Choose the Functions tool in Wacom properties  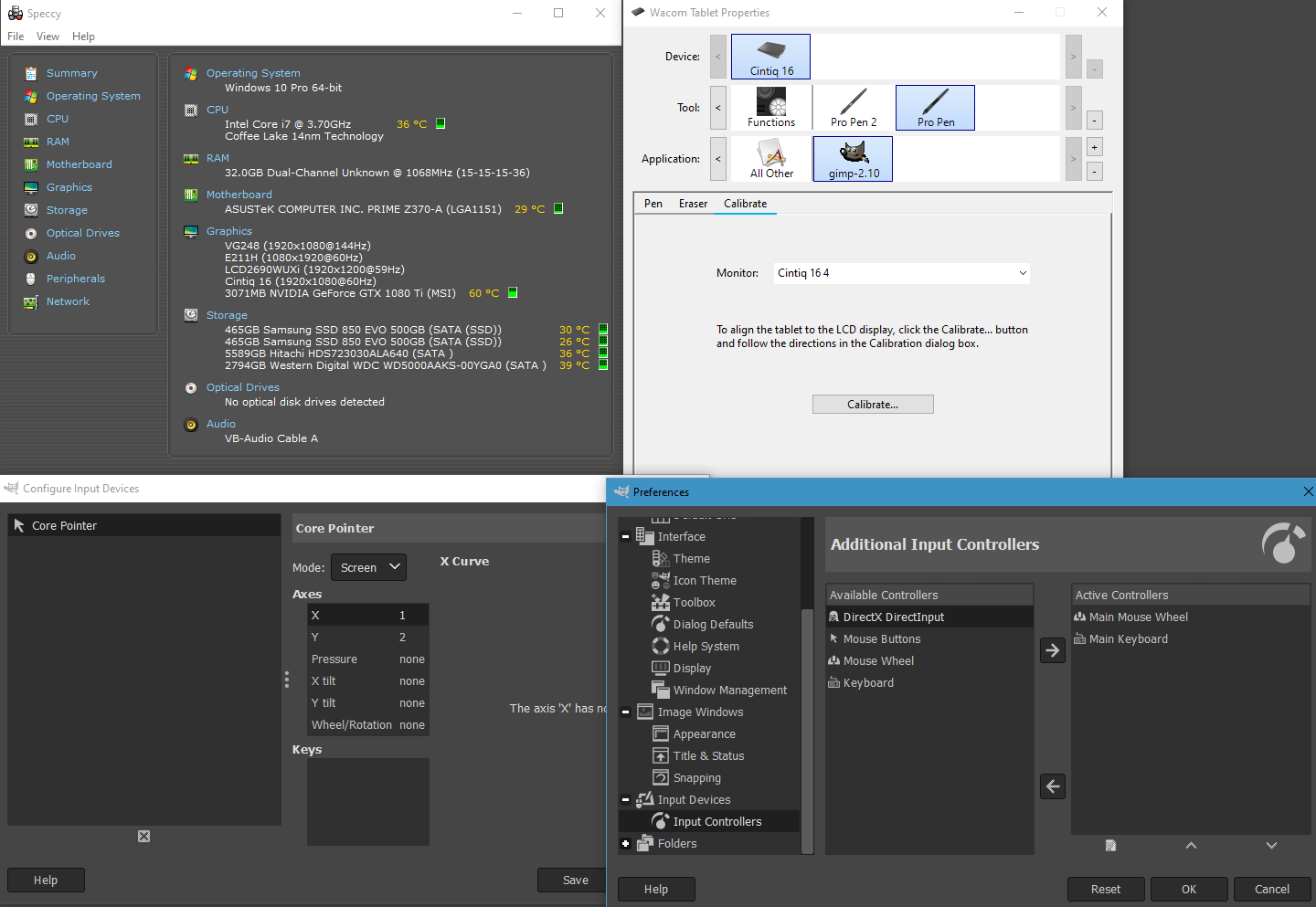coord(770,108)
